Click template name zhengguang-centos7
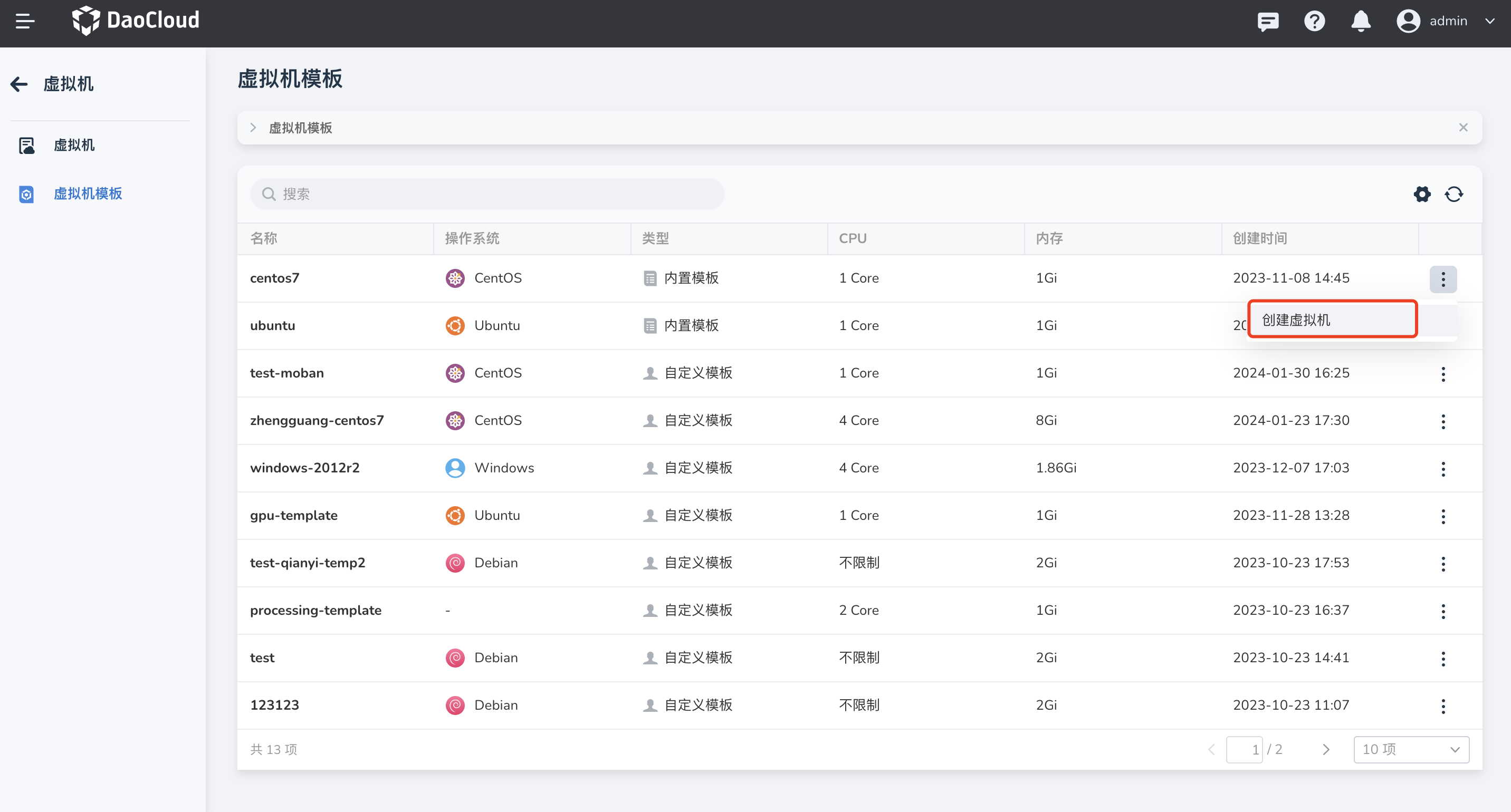Image resolution: width=1511 pixels, height=812 pixels. tap(317, 421)
